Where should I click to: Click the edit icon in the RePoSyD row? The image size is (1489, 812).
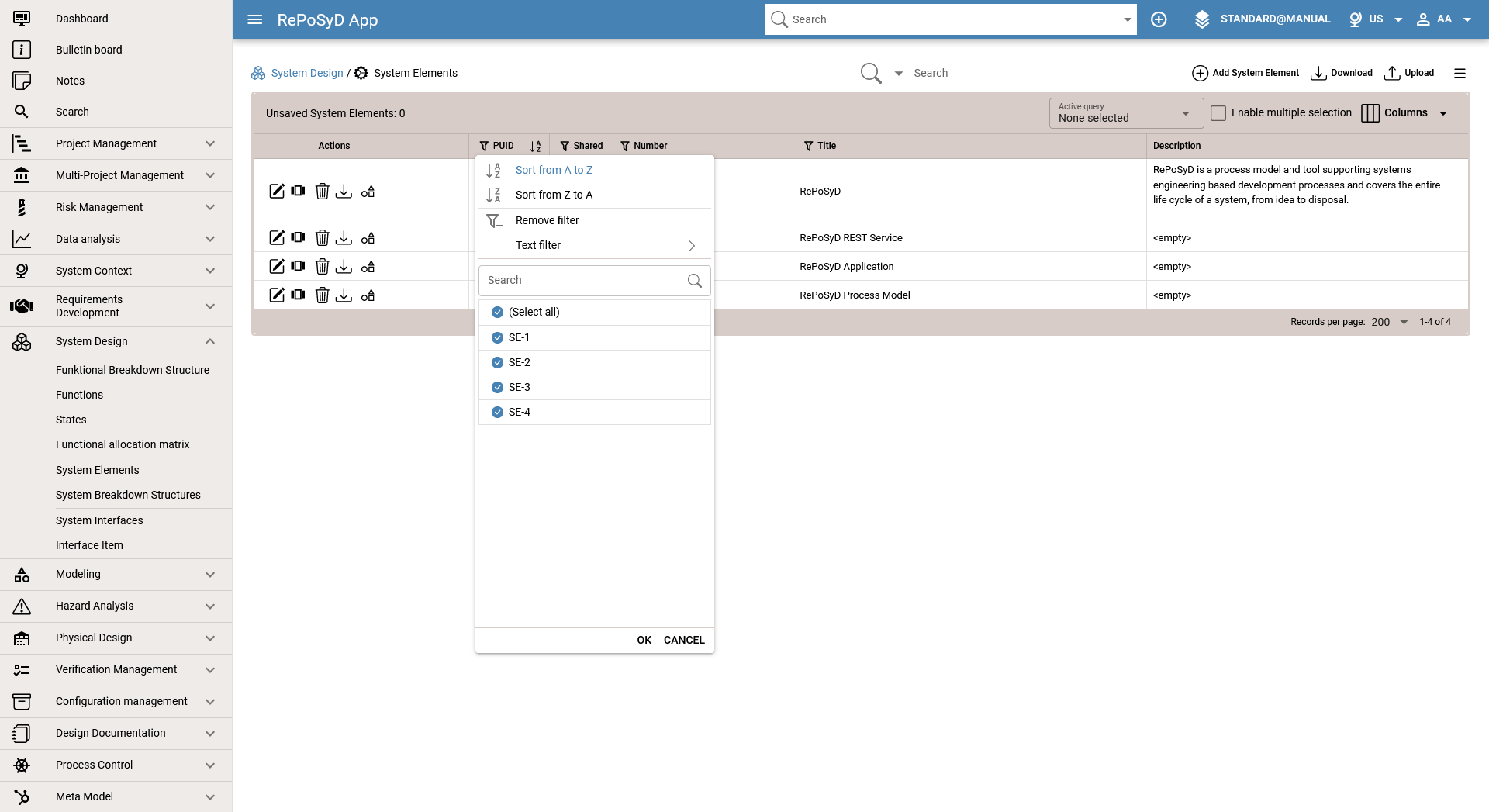277,191
